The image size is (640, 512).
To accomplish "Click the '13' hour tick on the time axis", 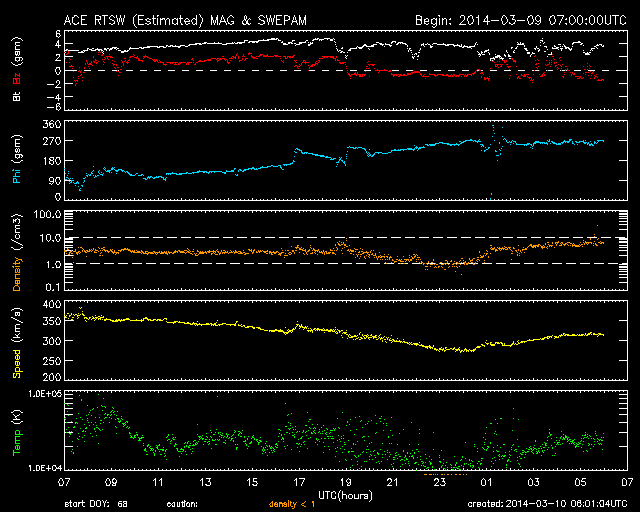I will point(205,483).
